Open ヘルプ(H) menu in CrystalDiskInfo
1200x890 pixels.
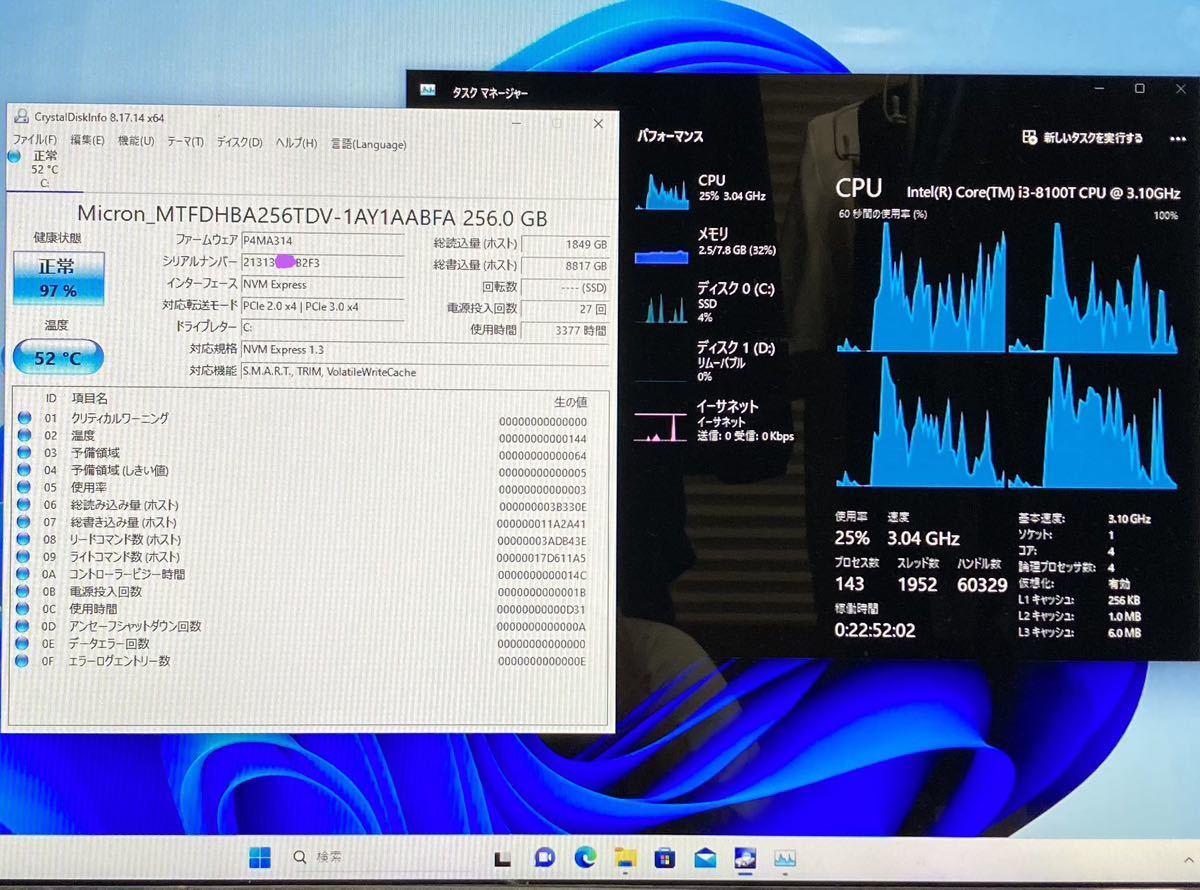296,144
